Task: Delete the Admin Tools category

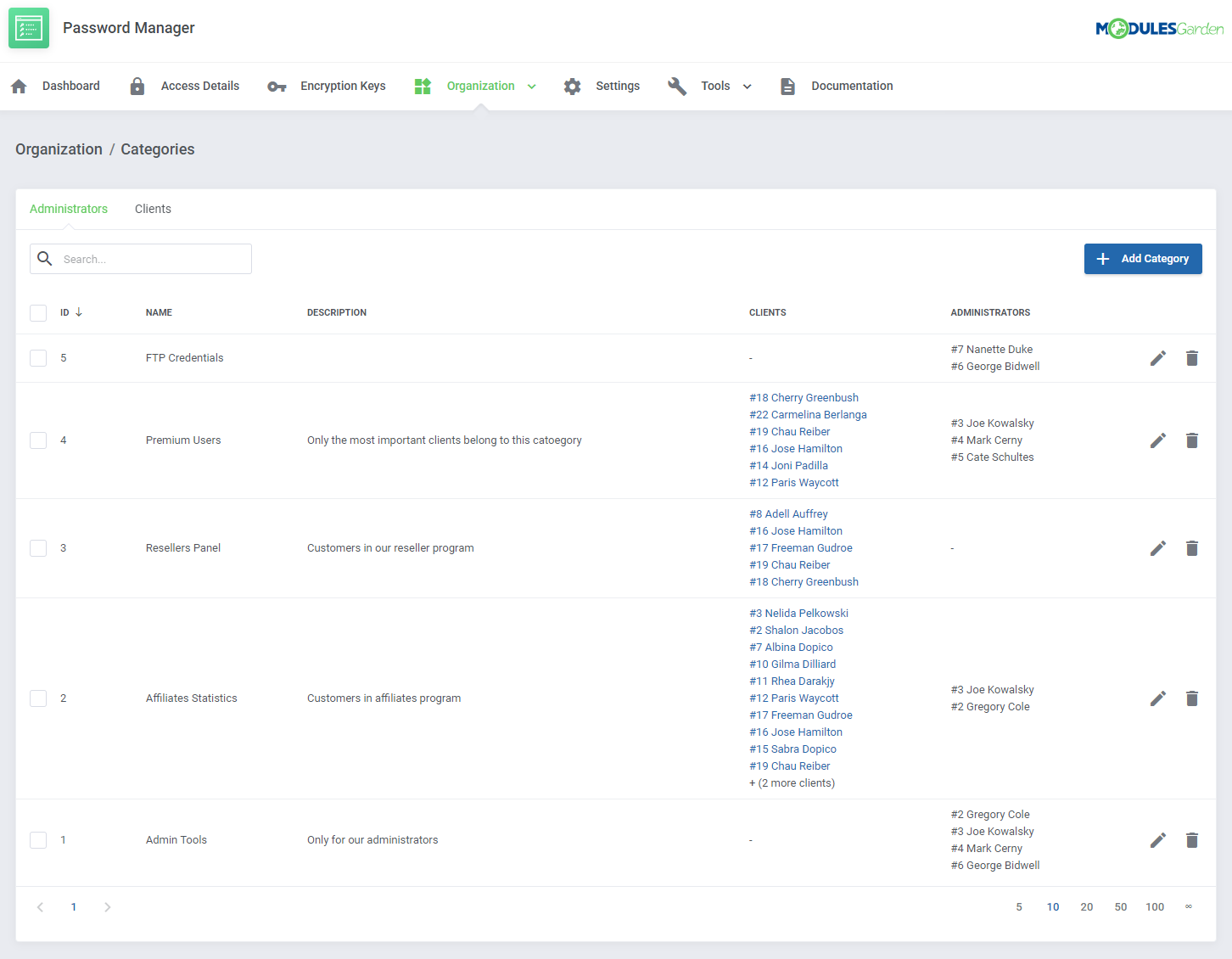Action: tap(1192, 840)
